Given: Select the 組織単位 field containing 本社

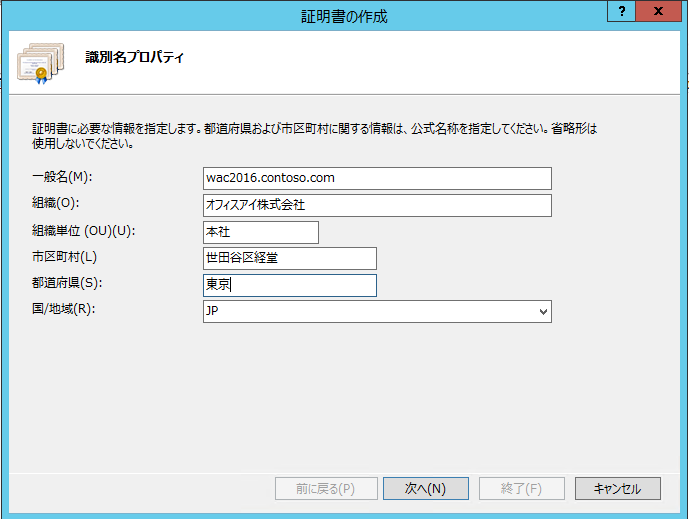Looking at the screenshot, I should click(x=260, y=232).
